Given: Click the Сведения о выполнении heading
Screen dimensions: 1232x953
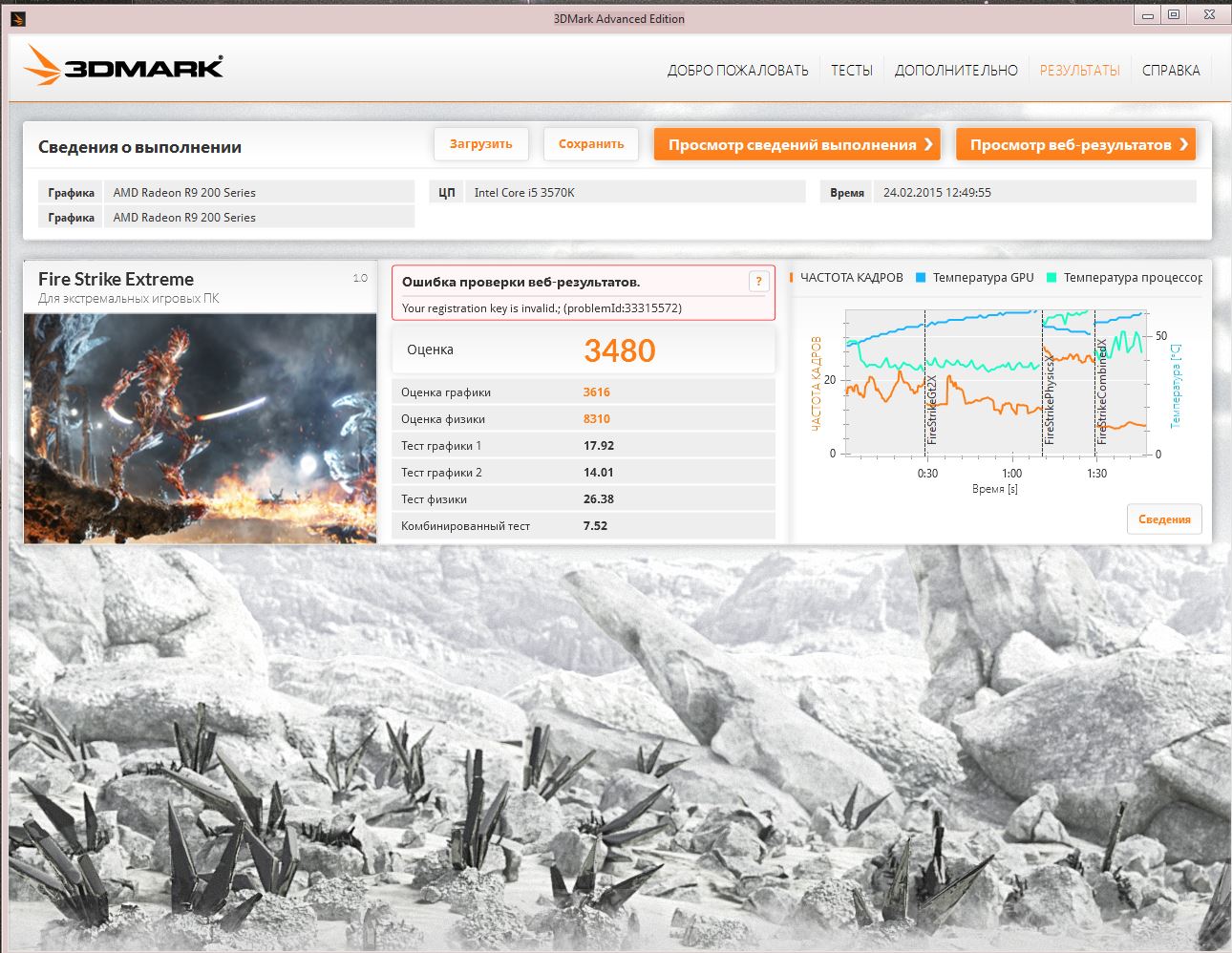Looking at the screenshot, I should (x=139, y=147).
